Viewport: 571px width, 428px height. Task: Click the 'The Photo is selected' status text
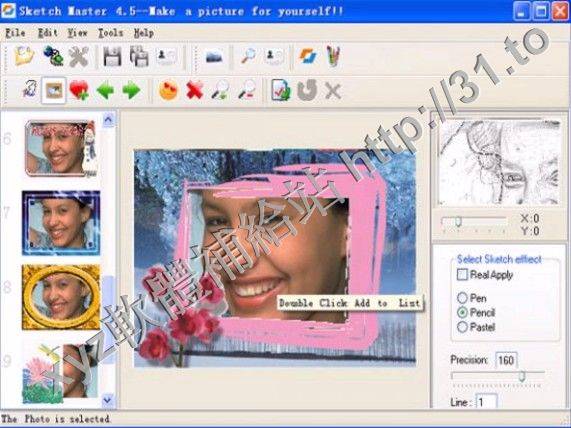[55, 419]
